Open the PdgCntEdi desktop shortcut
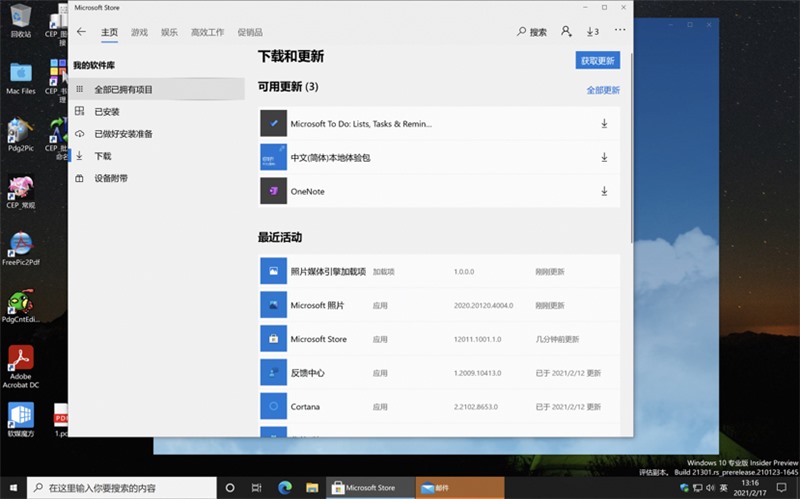 coord(21,306)
